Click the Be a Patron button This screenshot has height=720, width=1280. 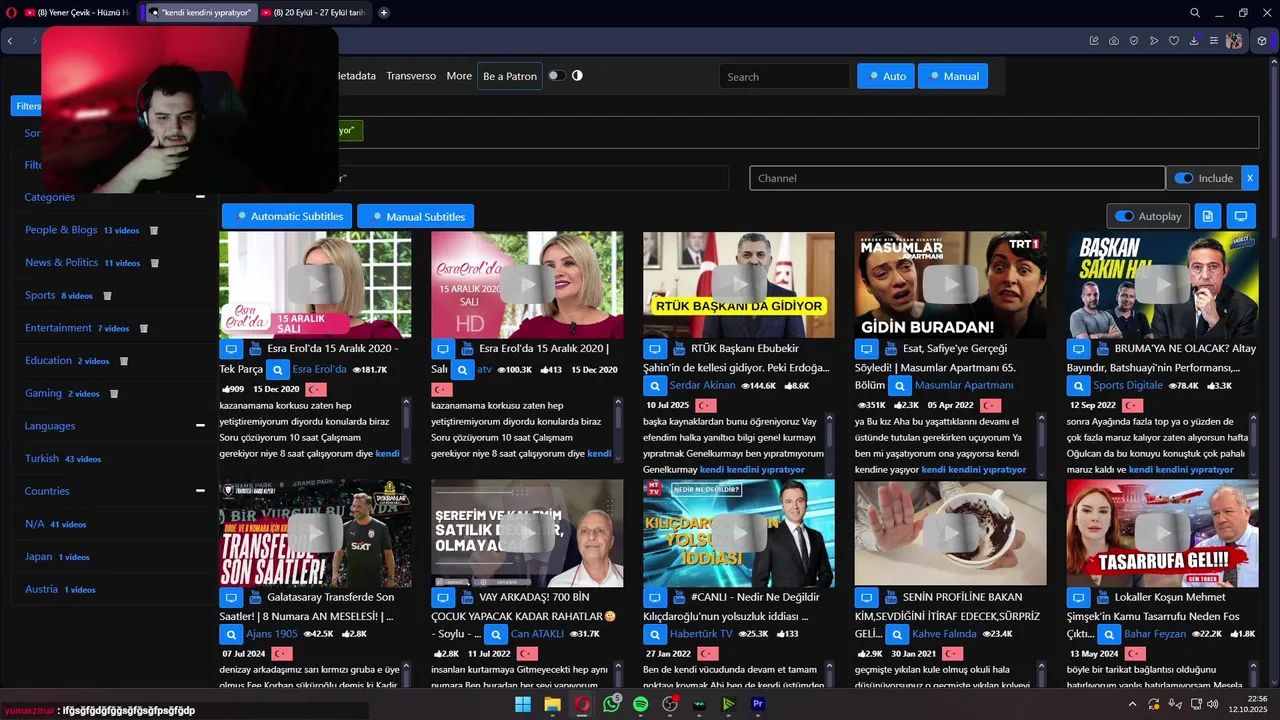pos(510,76)
